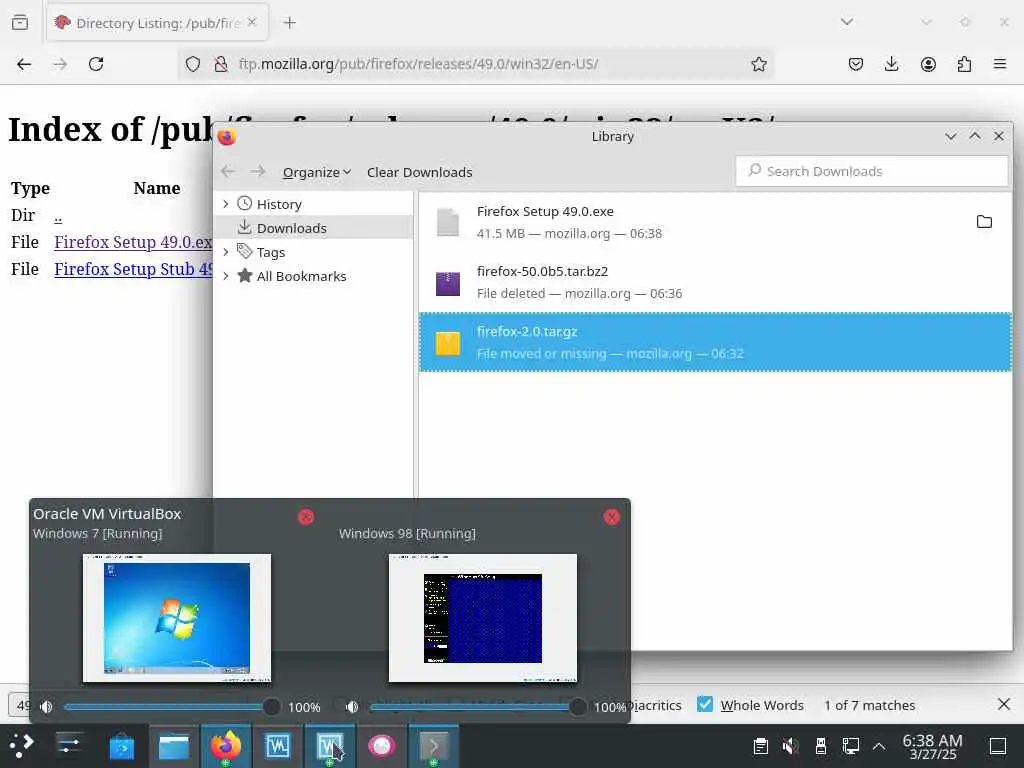This screenshot has width=1024, height=768.
Task: Select the firefox-50.0b5.tar.bz2 download entry
Action: [715, 282]
